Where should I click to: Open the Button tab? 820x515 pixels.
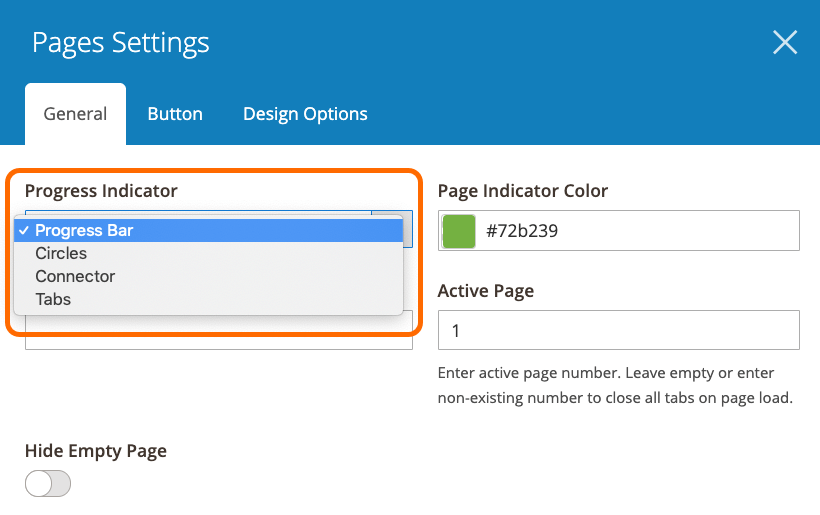175,114
